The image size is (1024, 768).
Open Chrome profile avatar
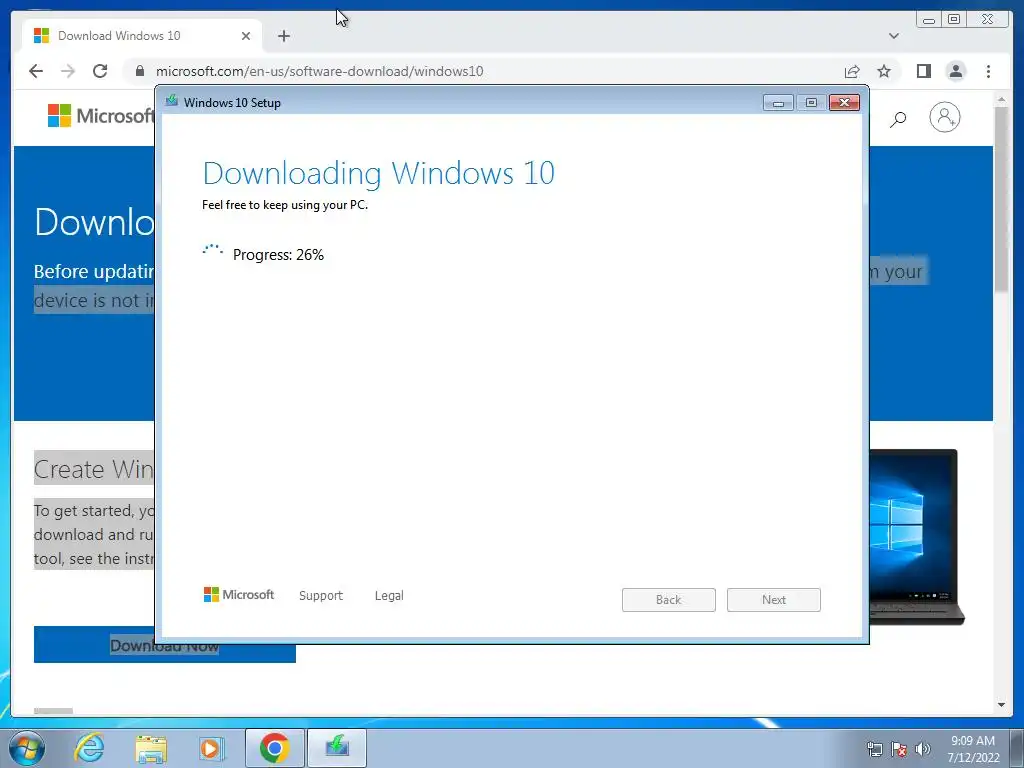[x=955, y=71]
